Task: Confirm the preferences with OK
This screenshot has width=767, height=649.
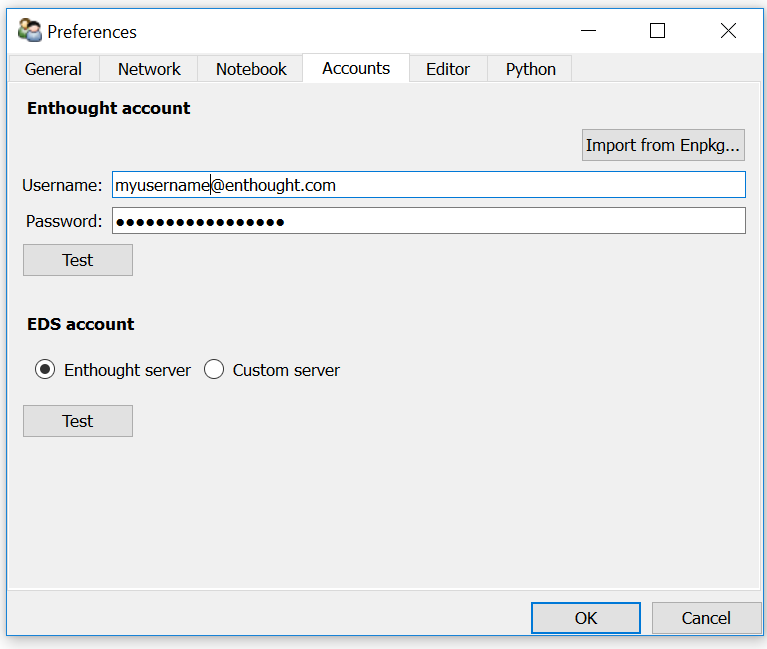Action: coord(586,618)
